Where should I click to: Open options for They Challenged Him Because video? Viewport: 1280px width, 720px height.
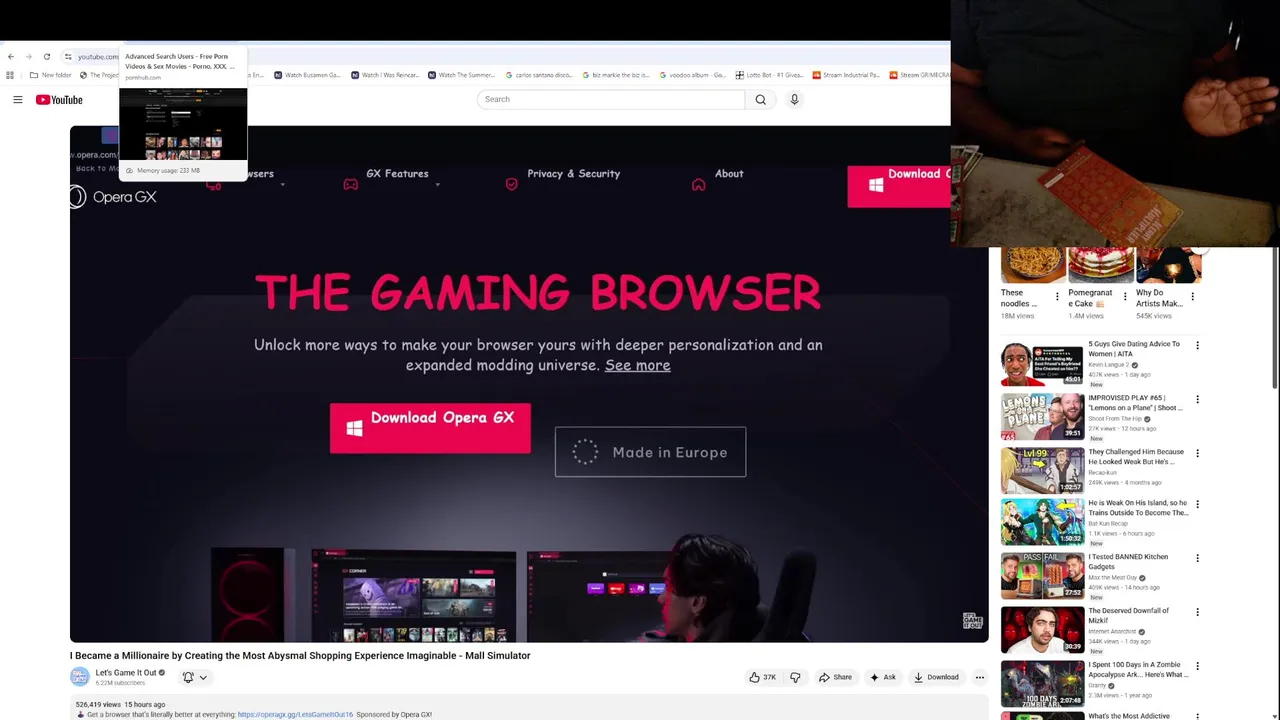pyautogui.click(x=1197, y=453)
